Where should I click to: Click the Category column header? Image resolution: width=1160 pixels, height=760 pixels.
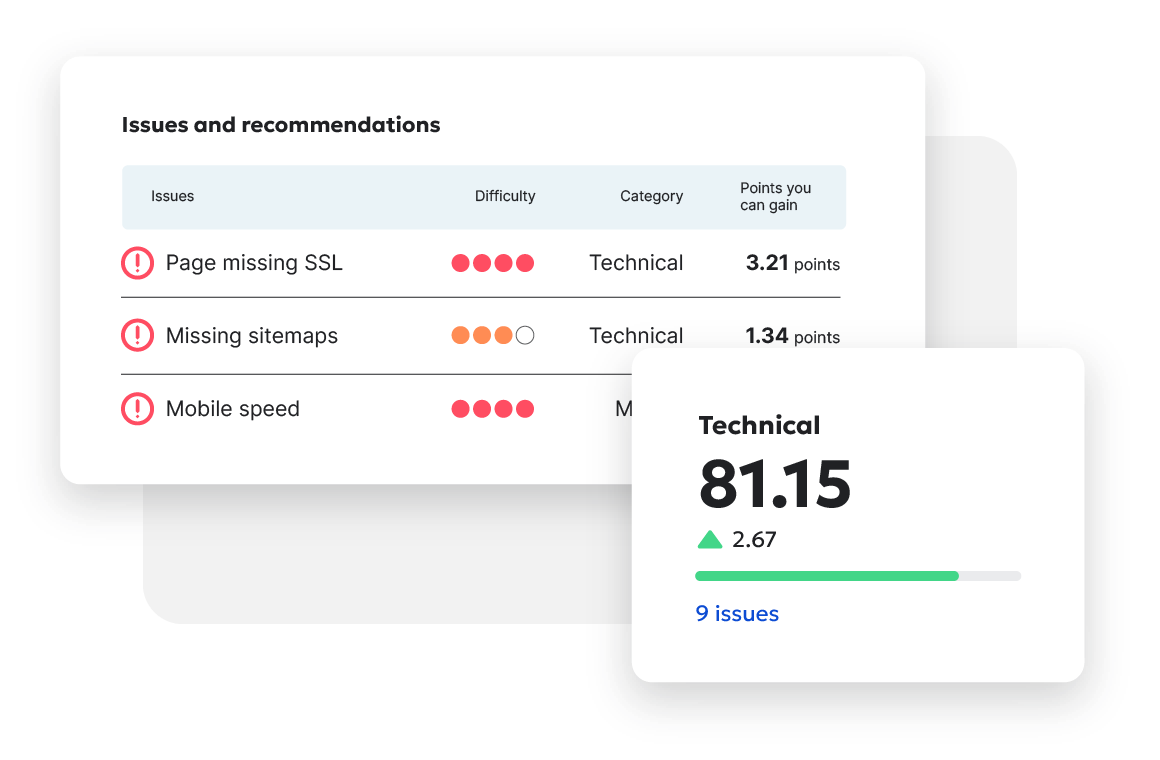651,196
